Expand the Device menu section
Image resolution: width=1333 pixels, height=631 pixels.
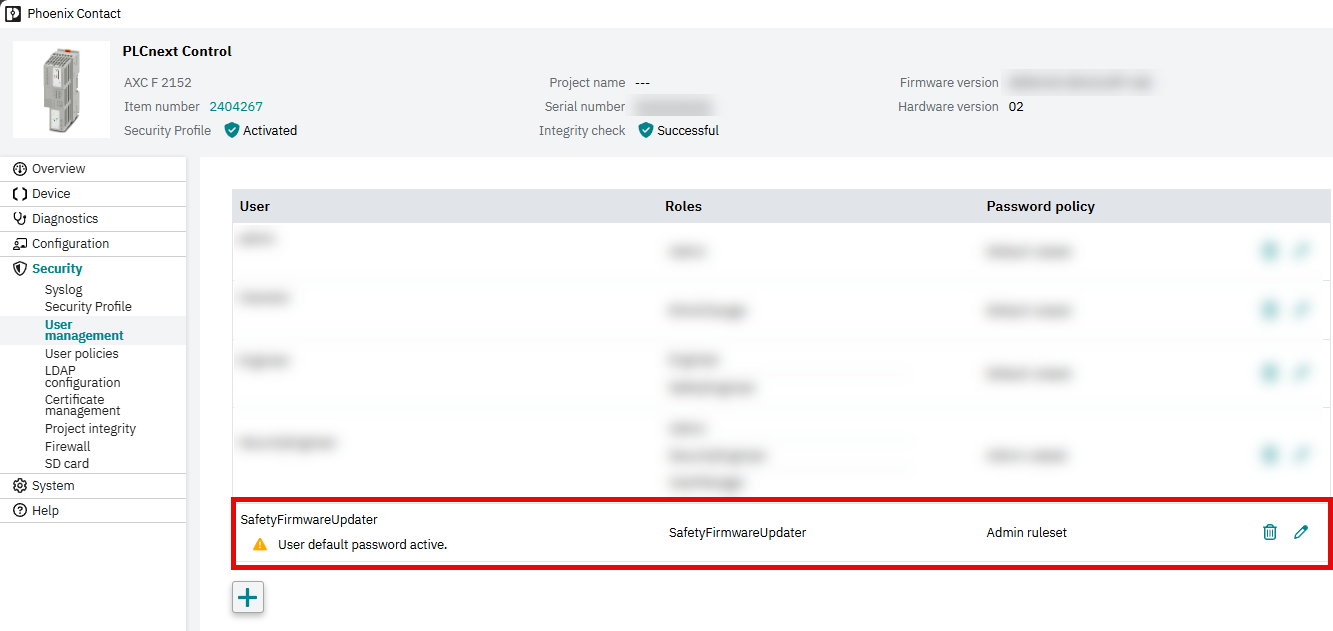[93, 194]
